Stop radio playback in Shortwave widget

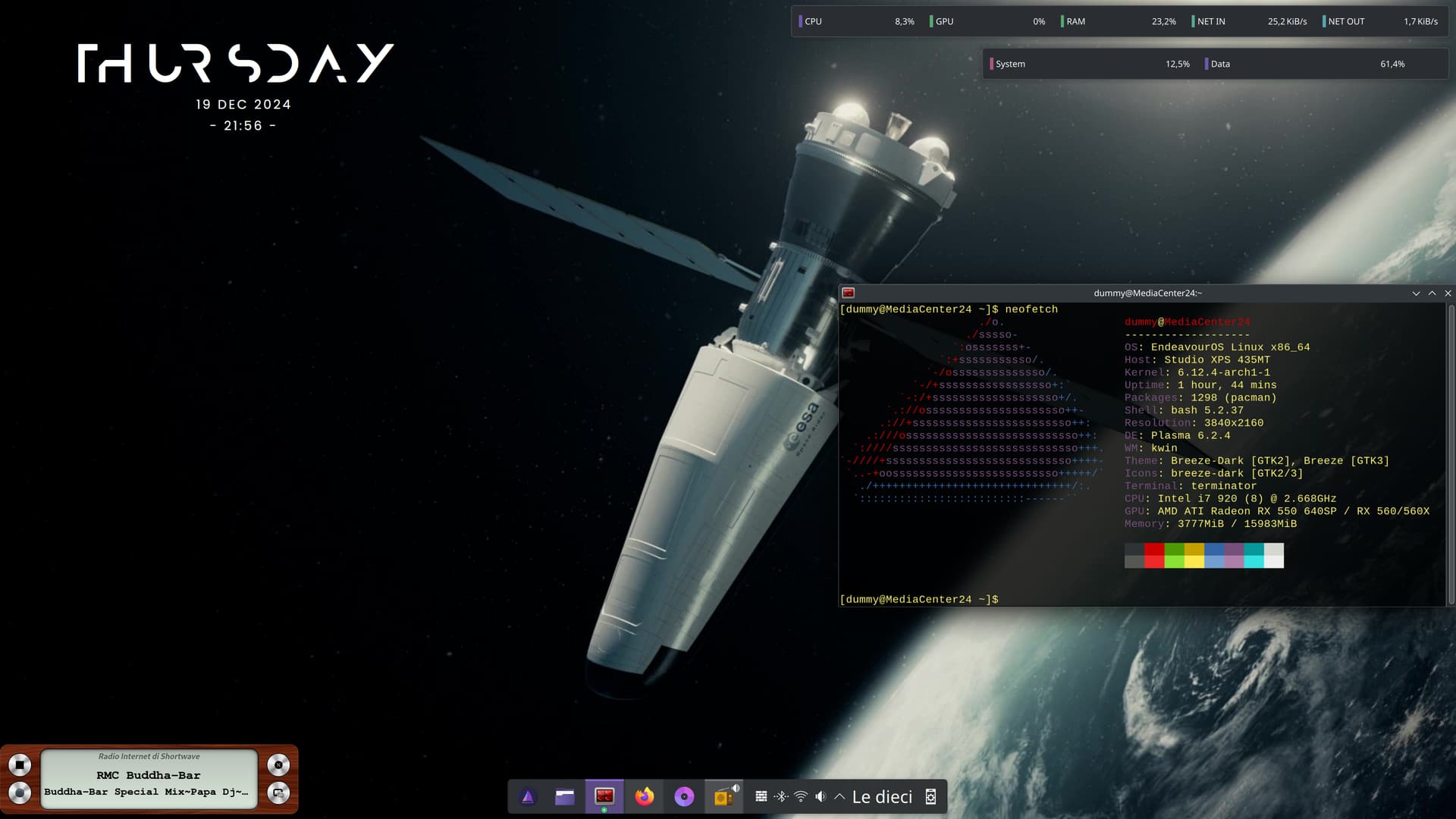[20, 765]
